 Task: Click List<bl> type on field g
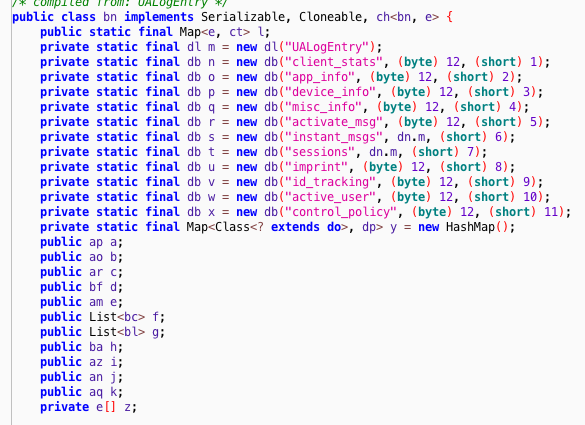tap(117, 332)
